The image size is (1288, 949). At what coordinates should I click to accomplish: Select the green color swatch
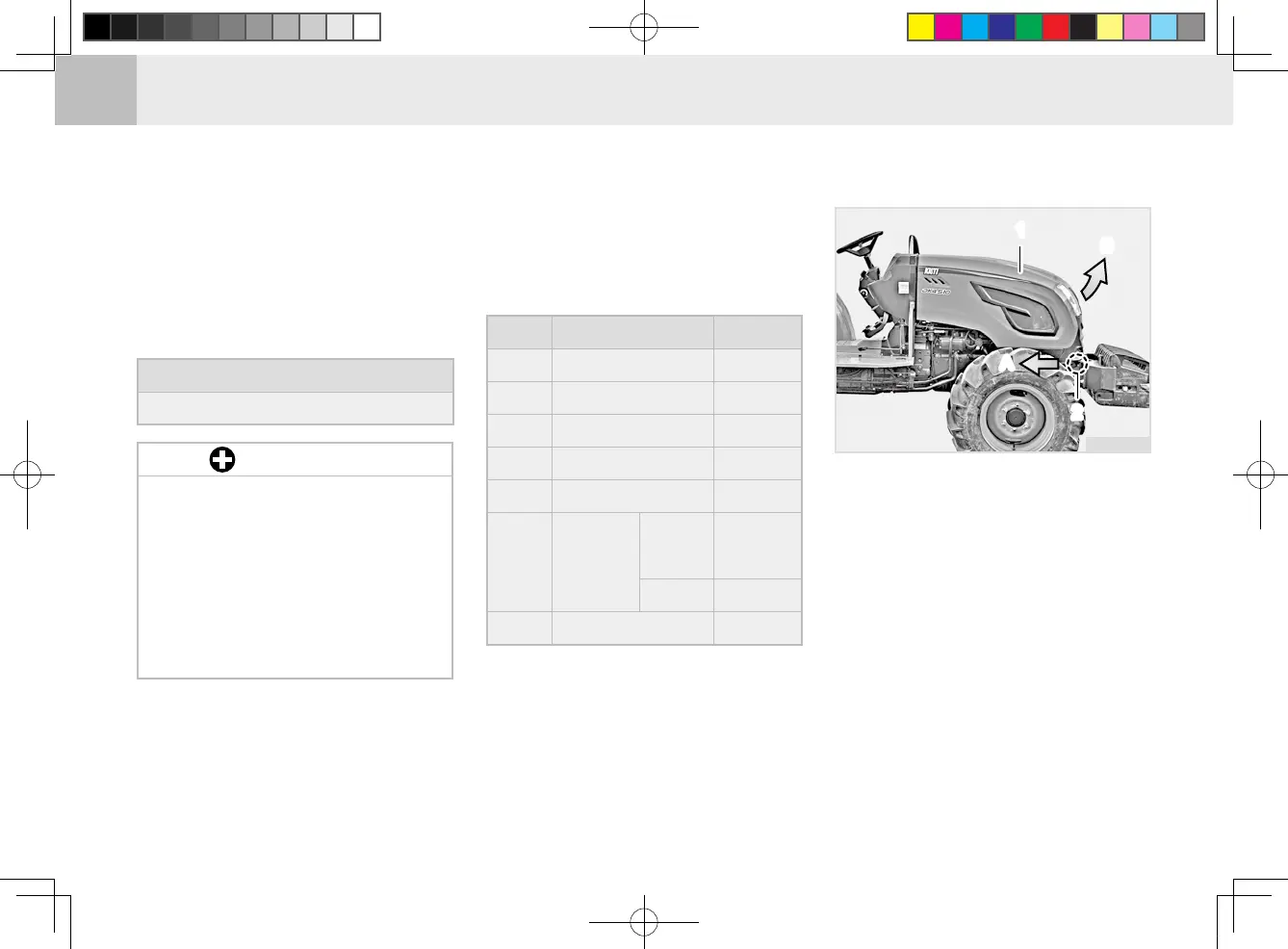[x=1029, y=27]
